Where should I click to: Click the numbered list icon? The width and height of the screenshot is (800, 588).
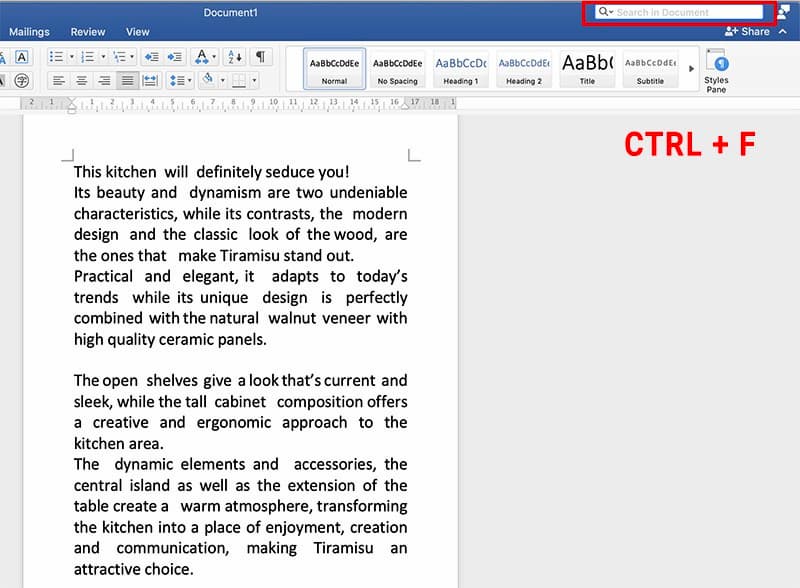tap(87, 57)
